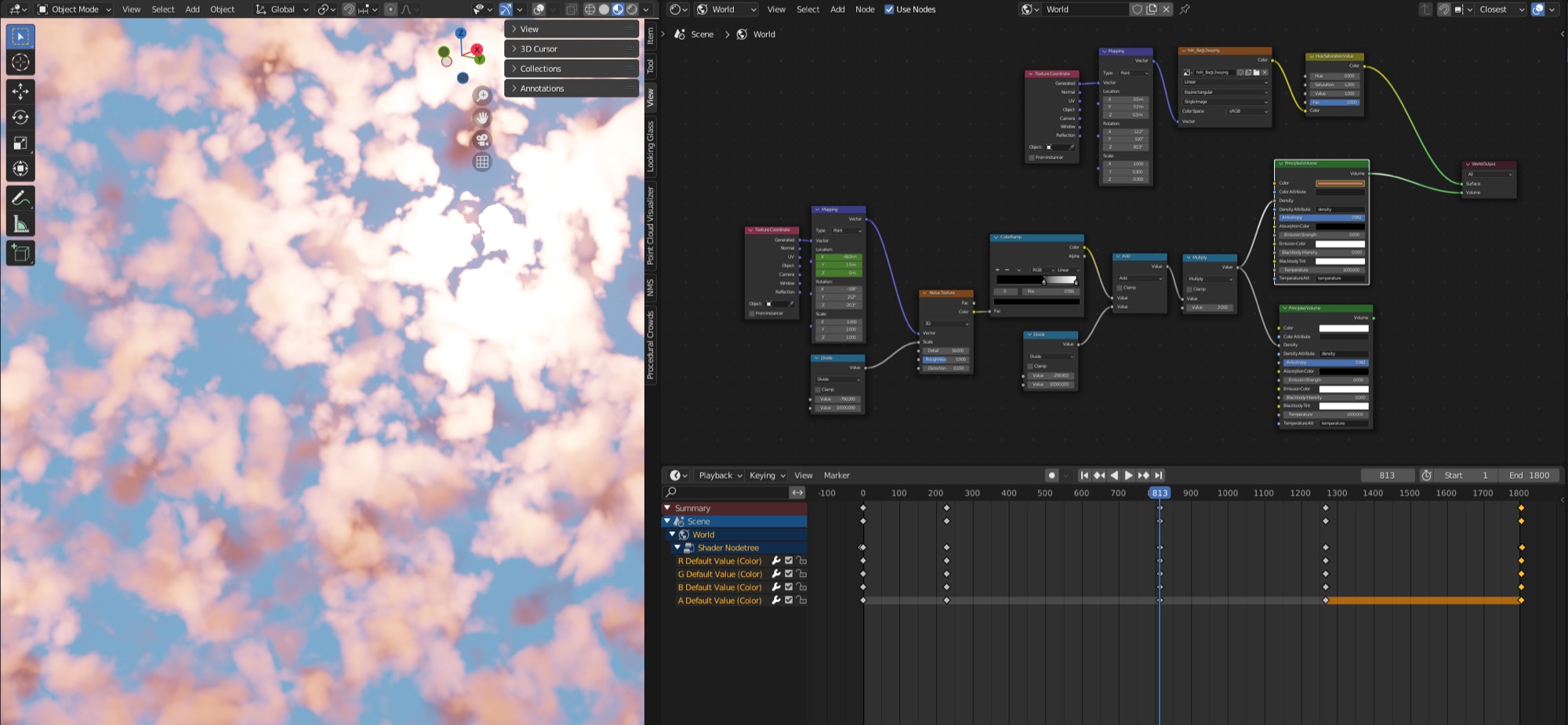The height and width of the screenshot is (725, 1568).
Task: Switch orthographic/perspective grid icon
Action: pyautogui.click(x=482, y=161)
